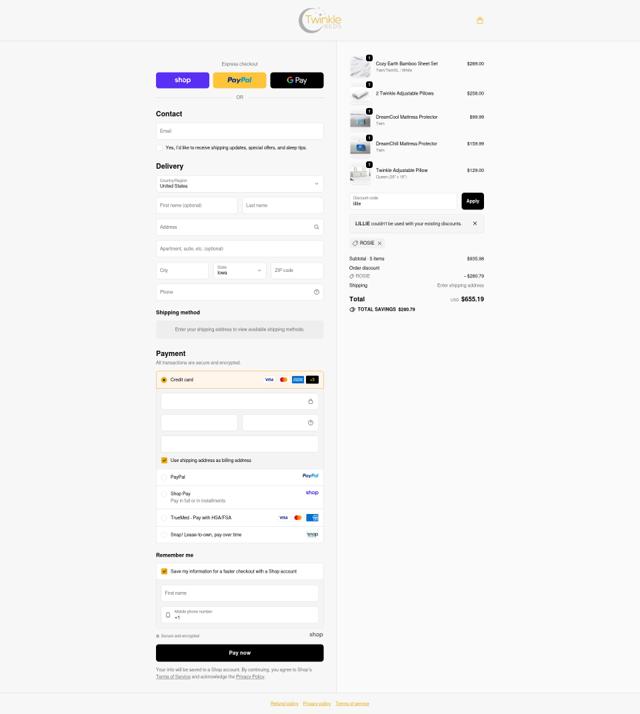Select the PayPal payment radio option
Viewport: 640px width, 714px height.
[164, 477]
